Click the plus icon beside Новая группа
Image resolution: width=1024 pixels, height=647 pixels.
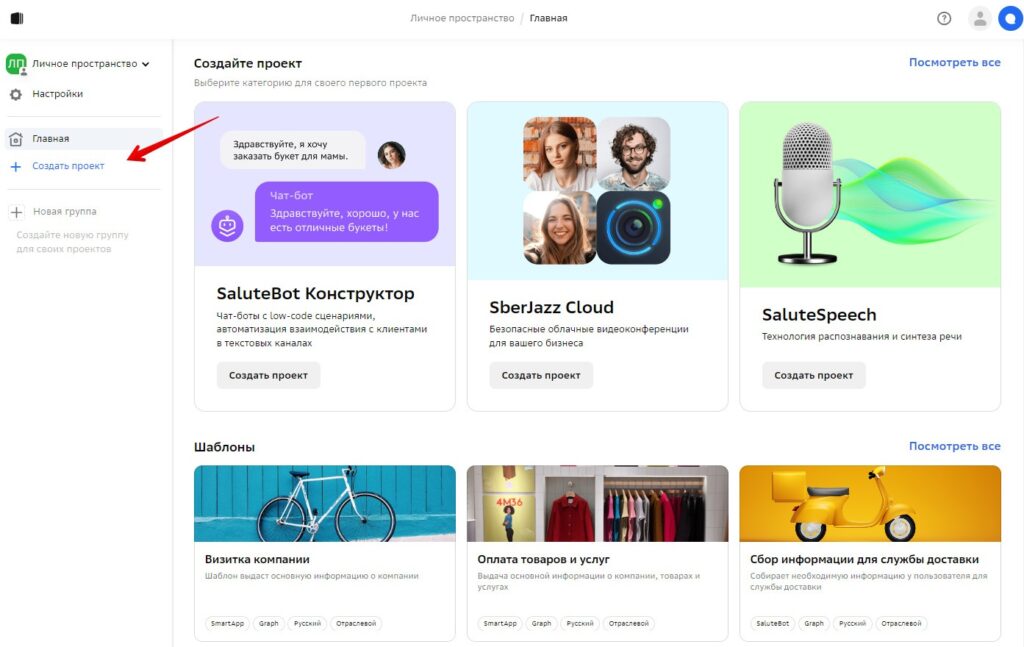[16, 212]
